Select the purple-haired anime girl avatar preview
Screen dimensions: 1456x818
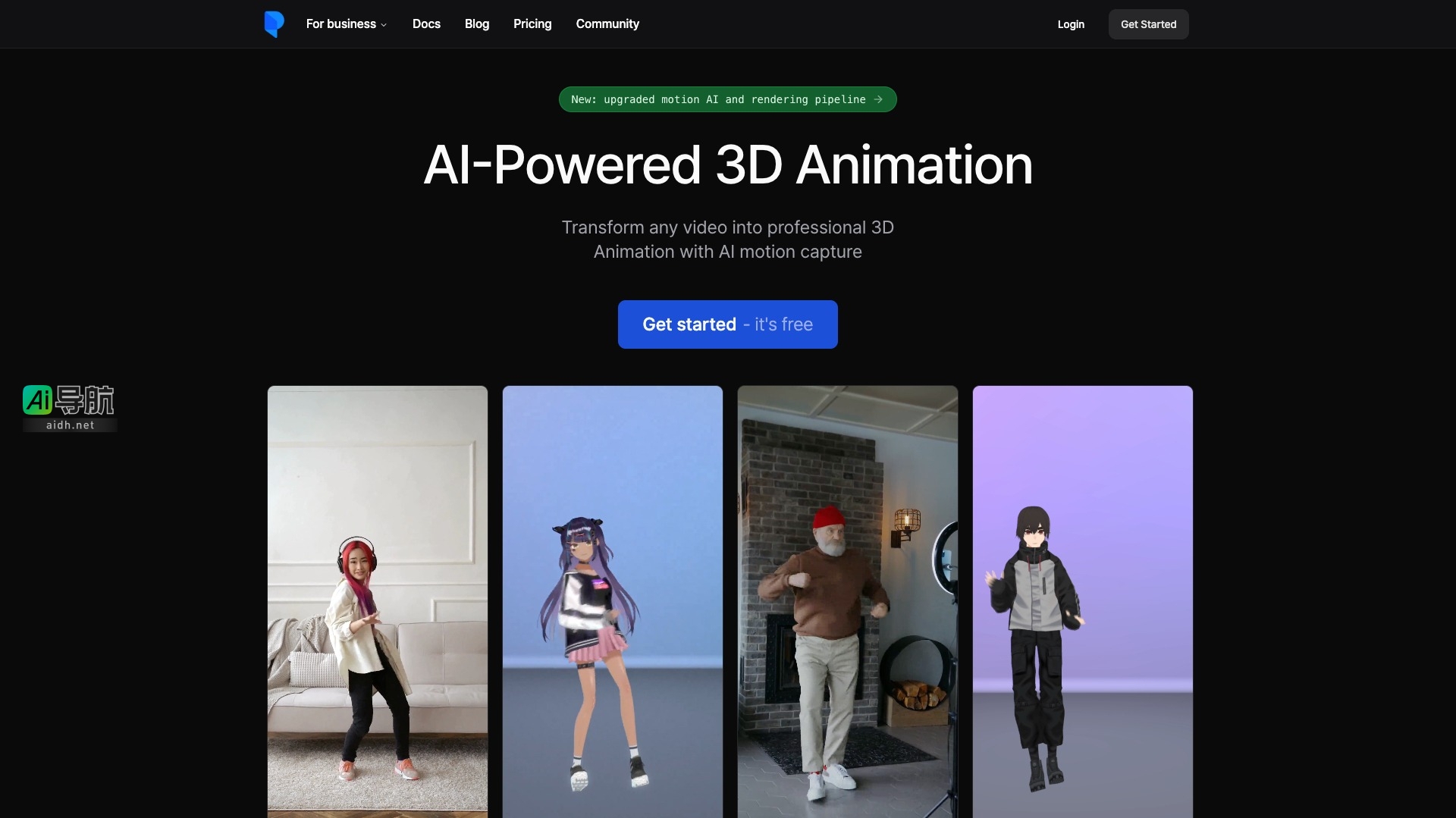point(612,600)
